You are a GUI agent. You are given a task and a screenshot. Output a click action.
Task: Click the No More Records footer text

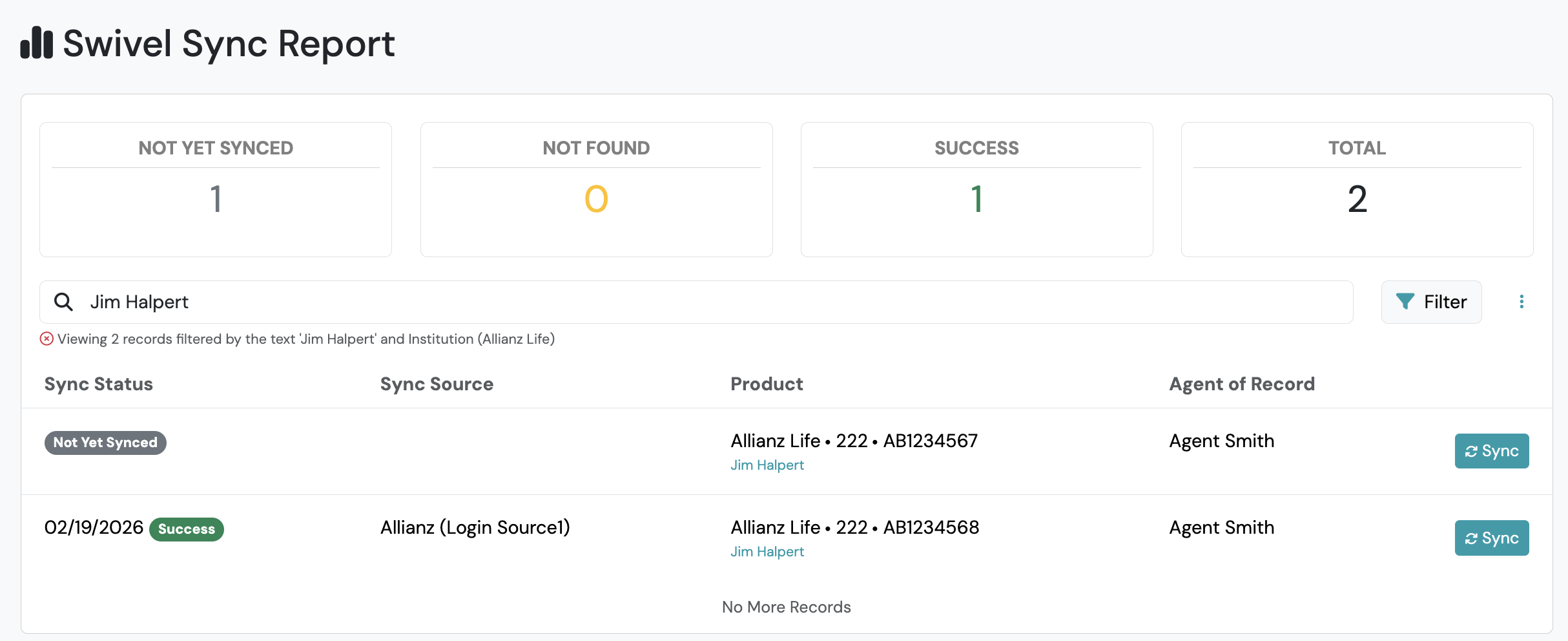pos(787,607)
